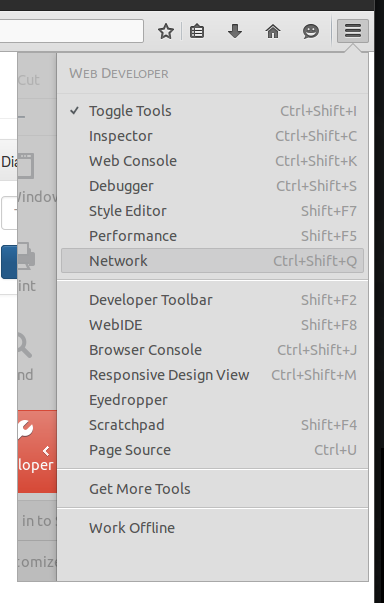Click into the URL search field
The width and height of the screenshot is (384, 603).
tap(71, 31)
